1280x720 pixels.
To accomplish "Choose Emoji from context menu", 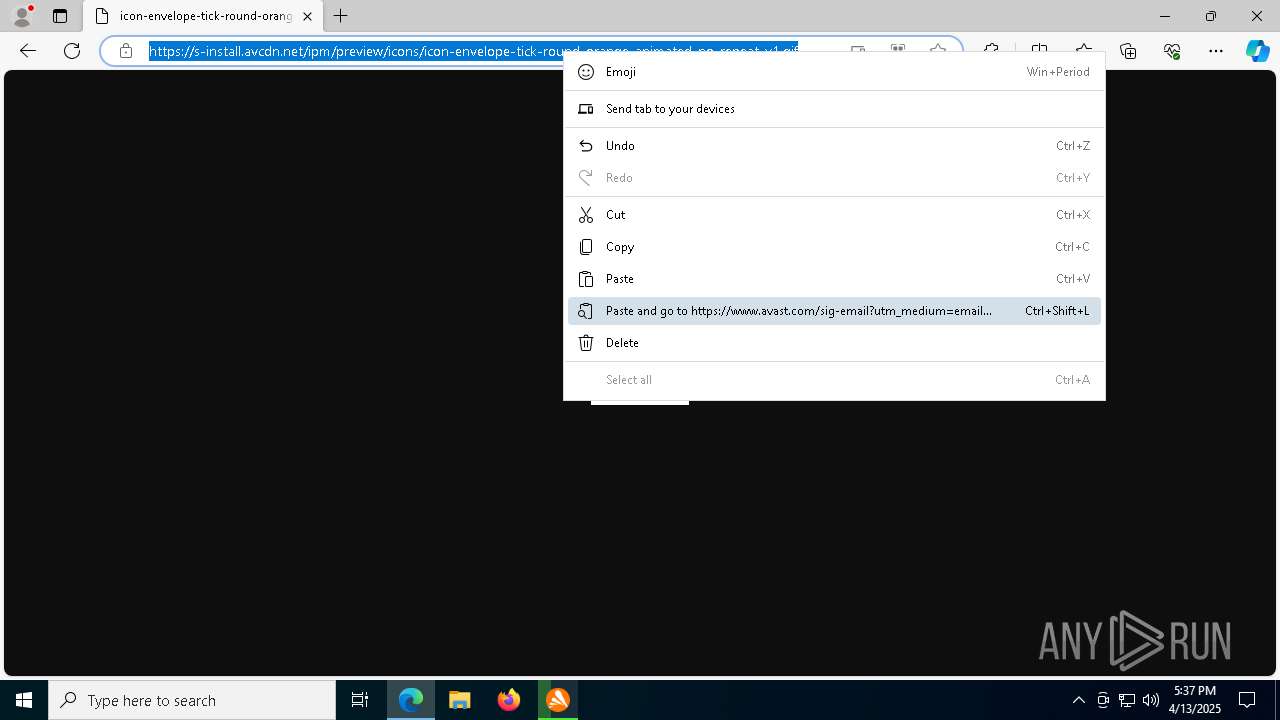I will [x=834, y=72].
